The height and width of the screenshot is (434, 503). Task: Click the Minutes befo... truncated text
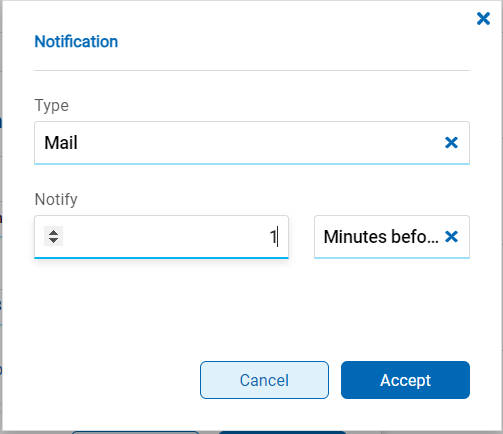pyautogui.click(x=381, y=237)
